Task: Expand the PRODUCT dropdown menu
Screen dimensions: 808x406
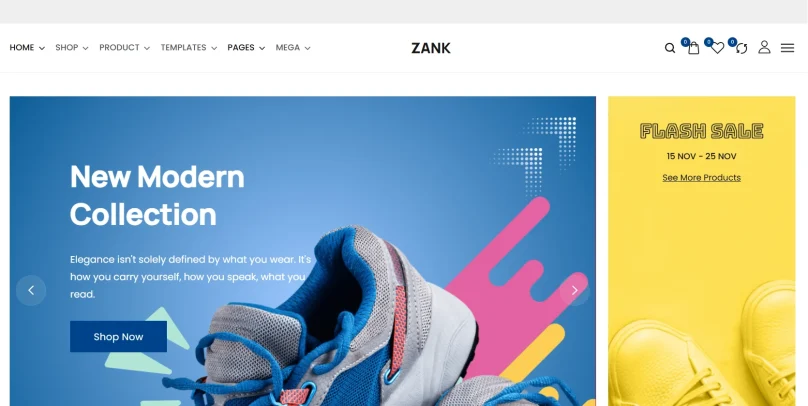Action: (125, 47)
